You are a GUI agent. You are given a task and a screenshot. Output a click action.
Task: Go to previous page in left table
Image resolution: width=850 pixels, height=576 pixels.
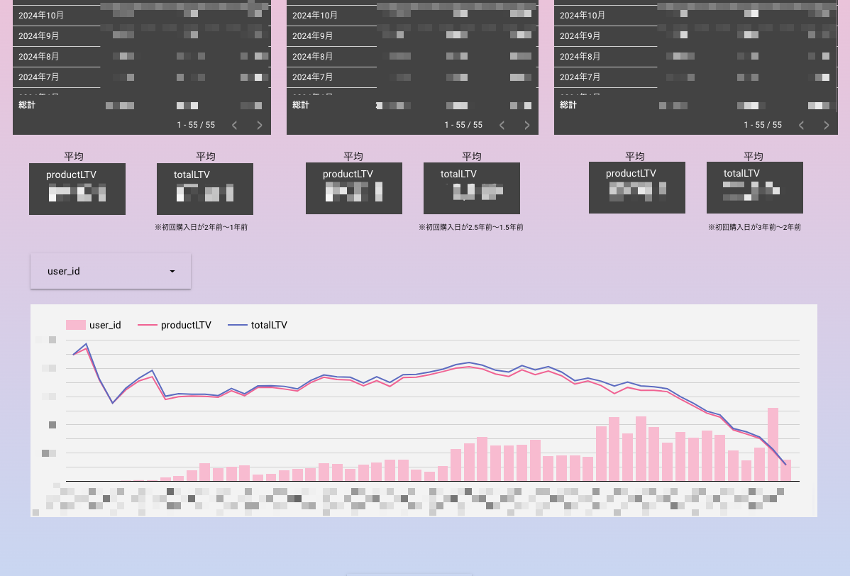[235, 125]
